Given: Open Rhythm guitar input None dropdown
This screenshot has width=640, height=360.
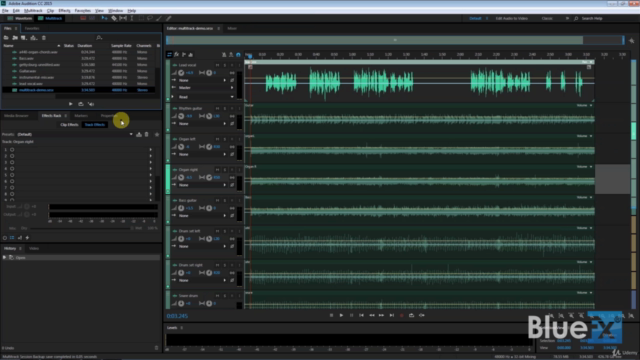Looking at the screenshot, I should coord(202,124).
